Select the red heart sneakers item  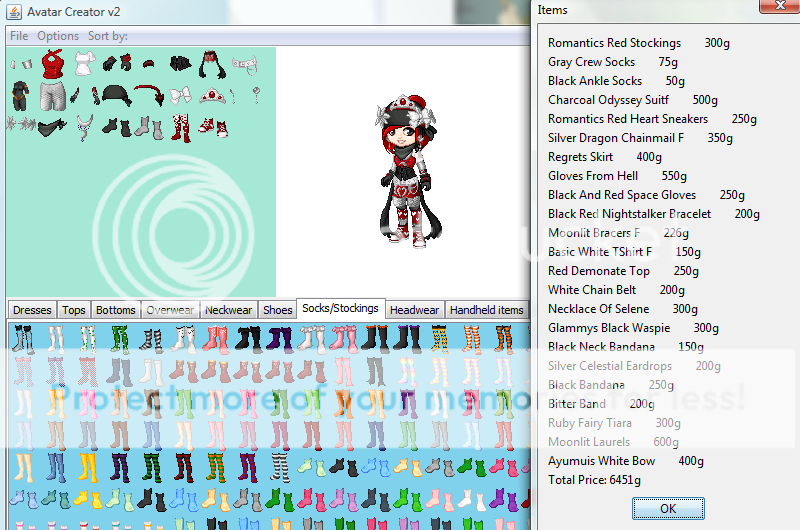point(211,127)
